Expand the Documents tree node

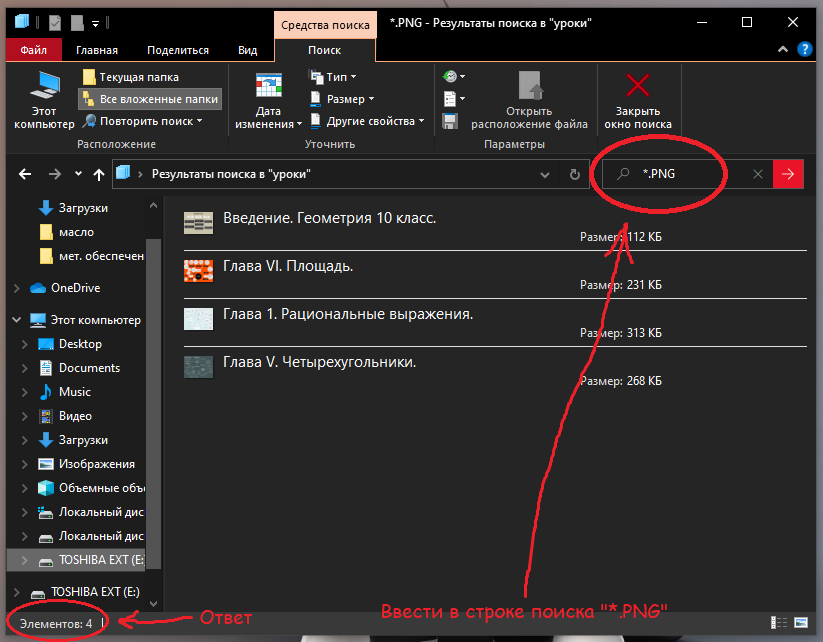pos(25,368)
